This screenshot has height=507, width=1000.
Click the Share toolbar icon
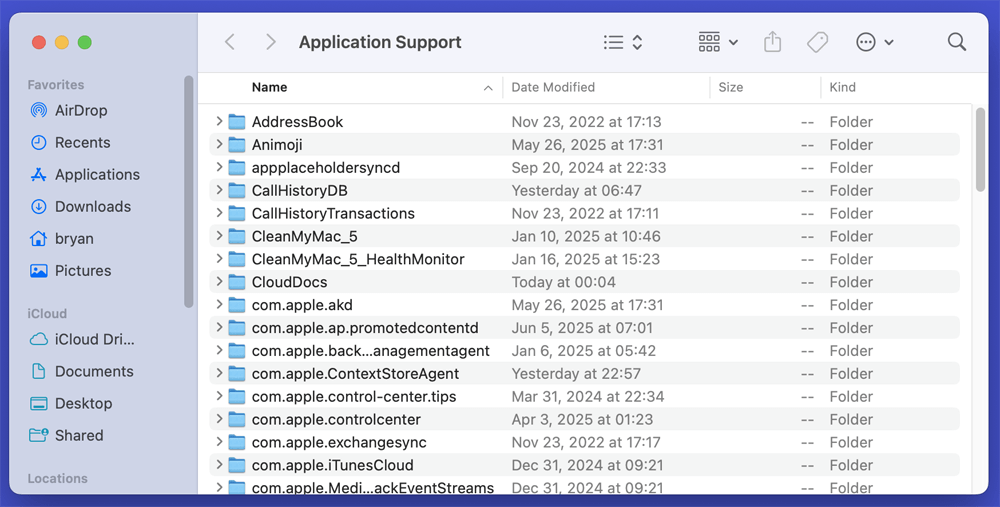point(772,42)
